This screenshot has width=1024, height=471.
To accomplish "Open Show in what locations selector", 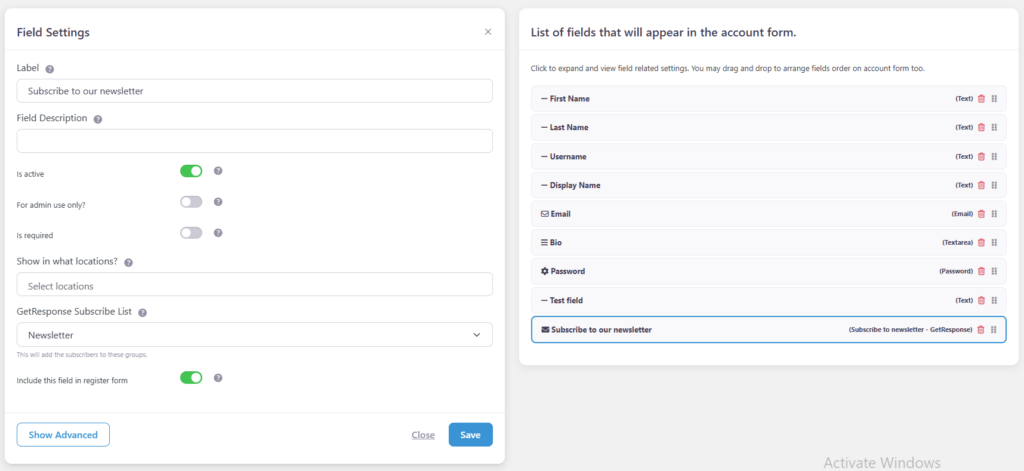I will pyautogui.click(x=254, y=285).
